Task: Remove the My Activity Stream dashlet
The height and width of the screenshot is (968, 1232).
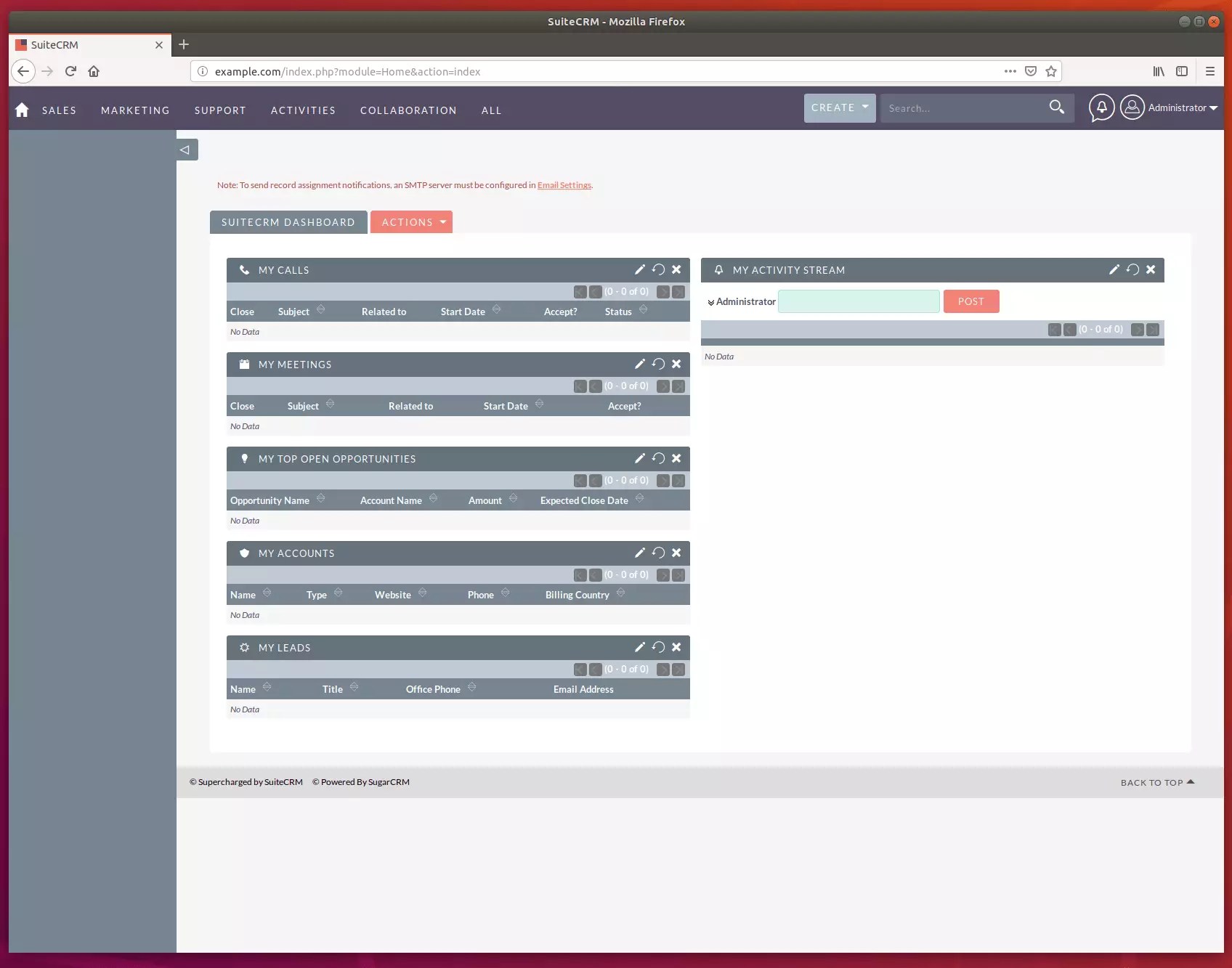Action: (1151, 269)
